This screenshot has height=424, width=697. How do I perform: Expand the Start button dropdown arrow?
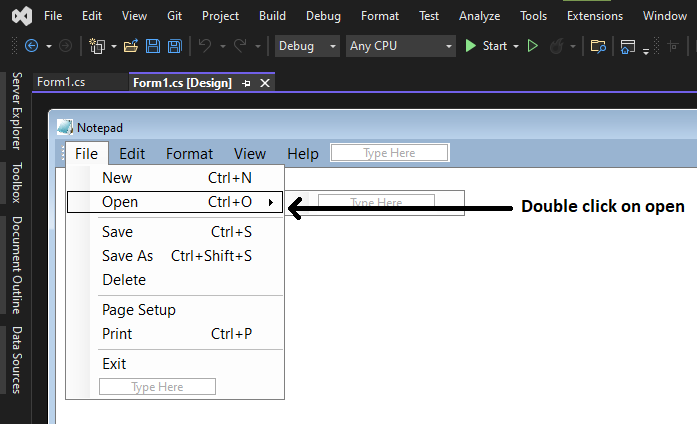(516, 46)
